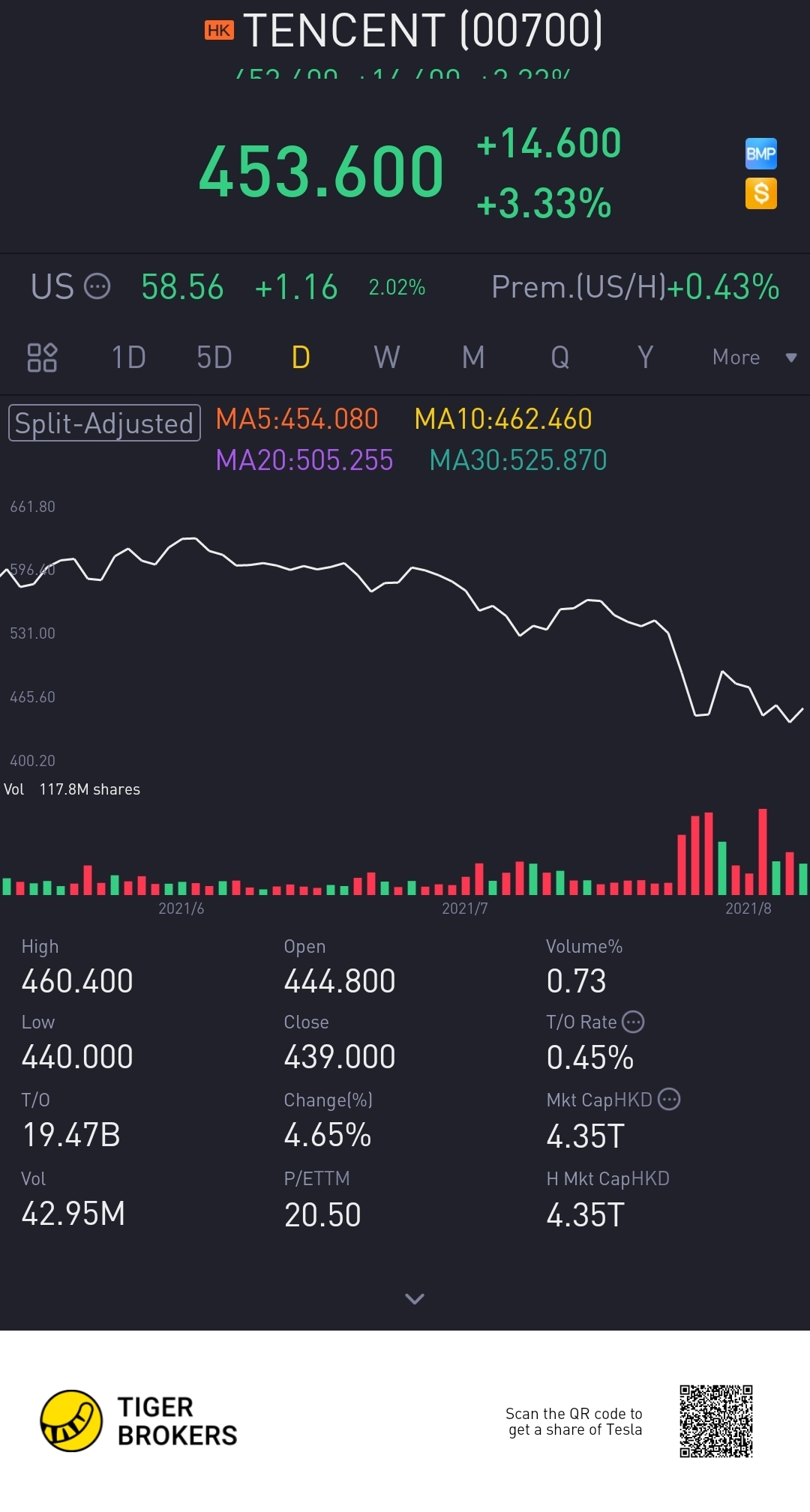Viewport: 810px width, 1512px height.
Task: Tap the 531.00 price axis label
Action: tap(32, 633)
